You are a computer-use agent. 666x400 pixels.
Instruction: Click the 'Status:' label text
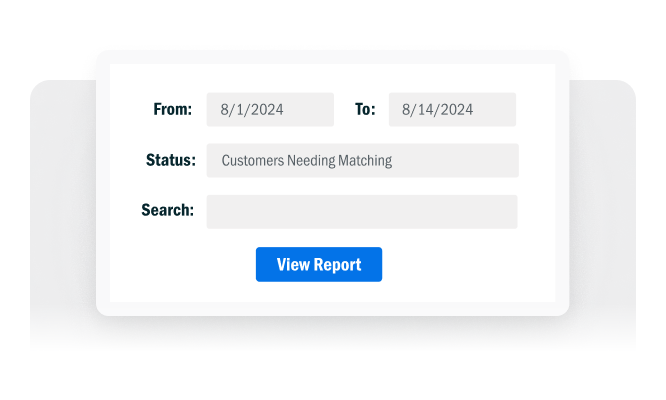click(x=171, y=160)
